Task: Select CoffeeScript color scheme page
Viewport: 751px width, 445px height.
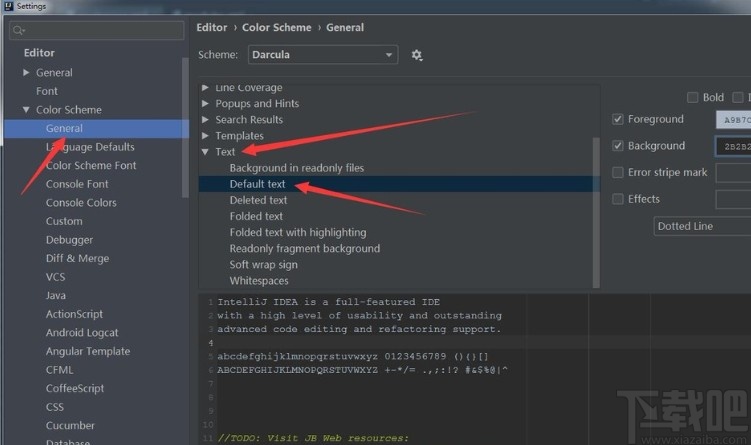Action: pos(75,388)
